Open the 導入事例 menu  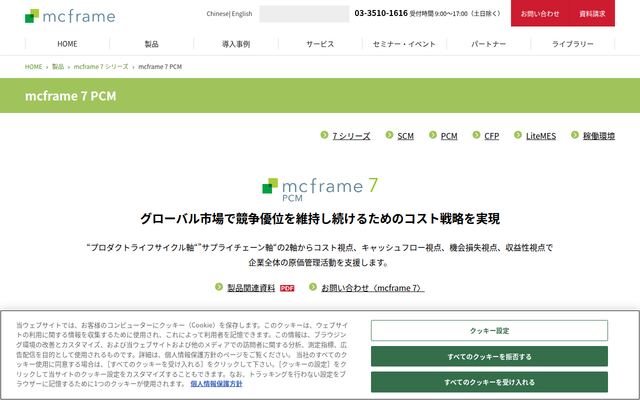coord(236,44)
